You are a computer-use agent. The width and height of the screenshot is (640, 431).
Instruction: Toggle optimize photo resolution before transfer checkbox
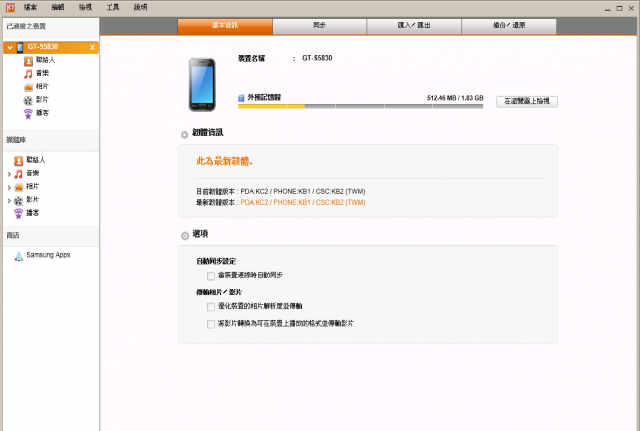point(211,307)
